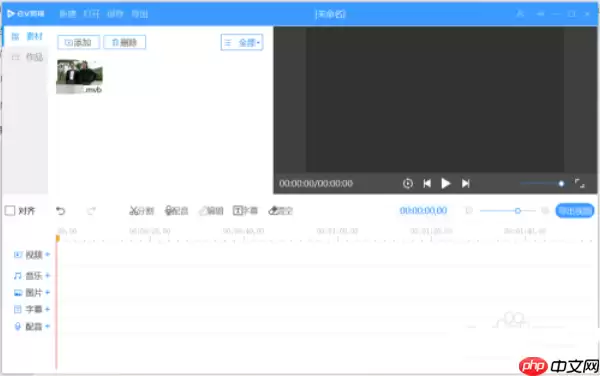The image size is (600, 376).
Task: Adjust the timeline zoom slider
Action: (x=508, y=211)
